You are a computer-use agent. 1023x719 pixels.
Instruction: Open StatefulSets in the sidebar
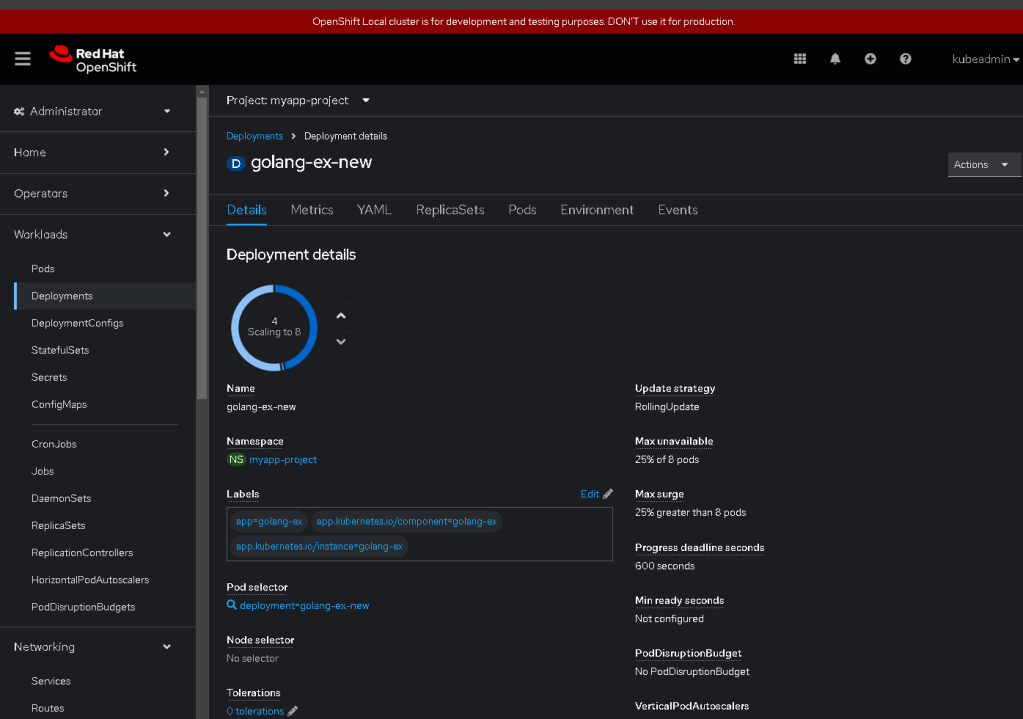[x=60, y=350]
